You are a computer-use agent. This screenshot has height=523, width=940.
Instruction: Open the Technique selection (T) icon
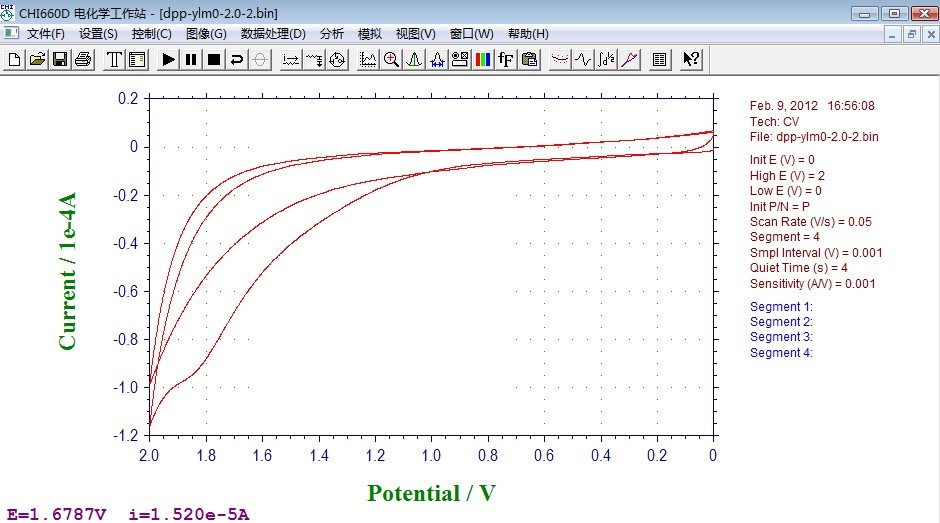click(x=114, y=59)
